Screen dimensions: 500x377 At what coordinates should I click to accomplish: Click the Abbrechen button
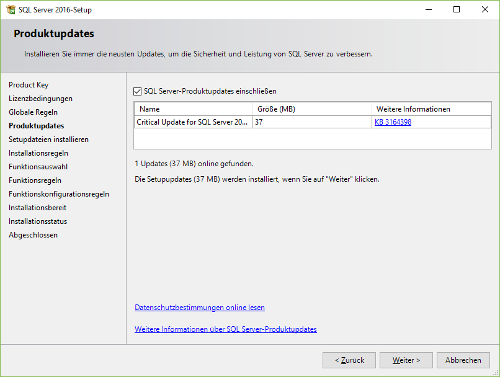[463, 360]
